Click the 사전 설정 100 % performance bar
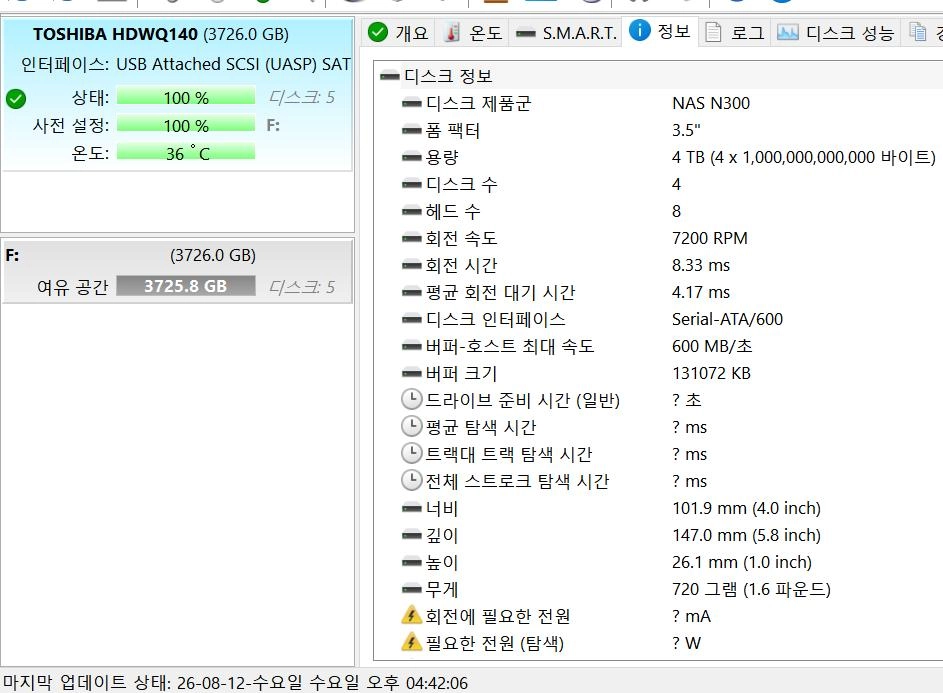This screenshot has width=943, height=693. 186,125
